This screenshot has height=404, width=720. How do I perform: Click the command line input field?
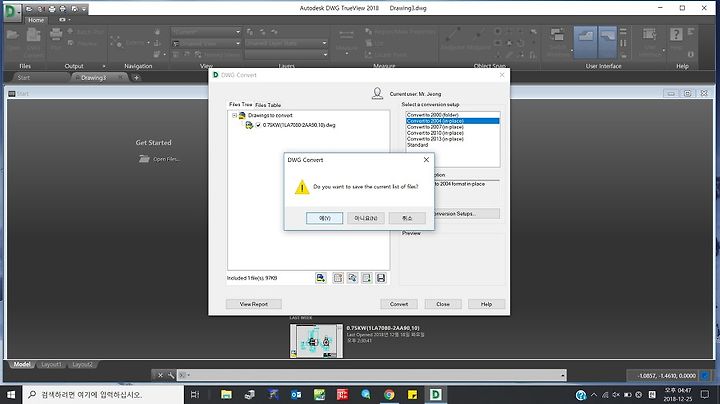(372, 375)
